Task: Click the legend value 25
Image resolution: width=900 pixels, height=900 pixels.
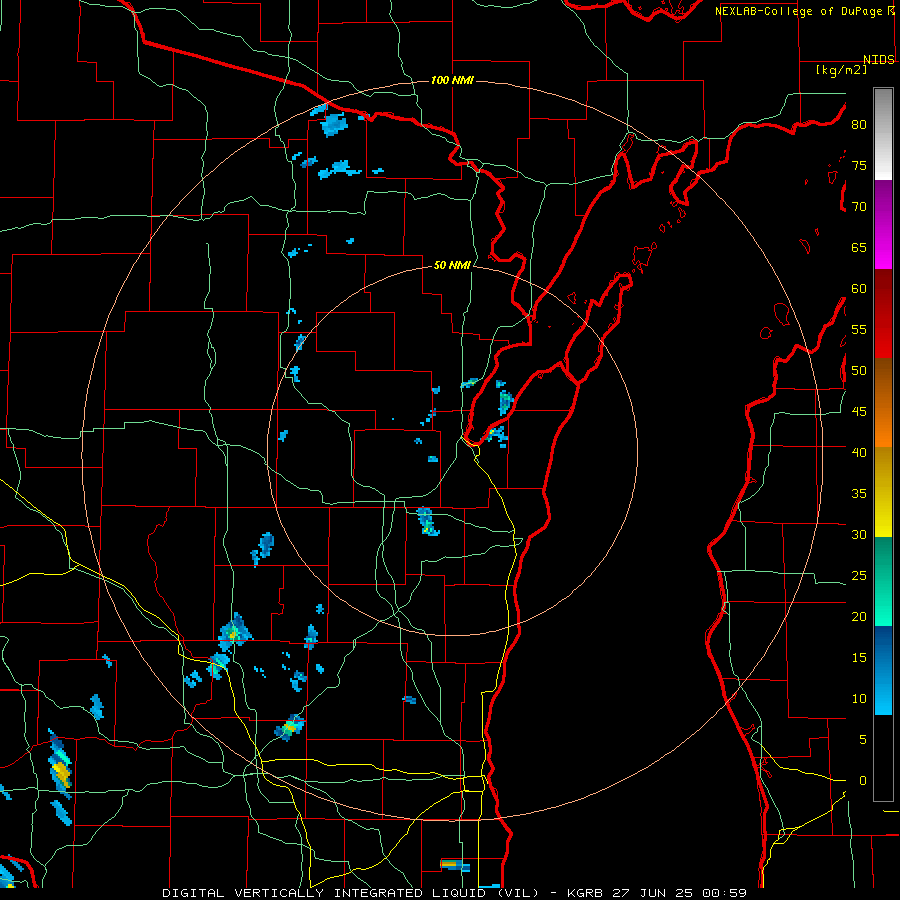Action: [859, 576]
